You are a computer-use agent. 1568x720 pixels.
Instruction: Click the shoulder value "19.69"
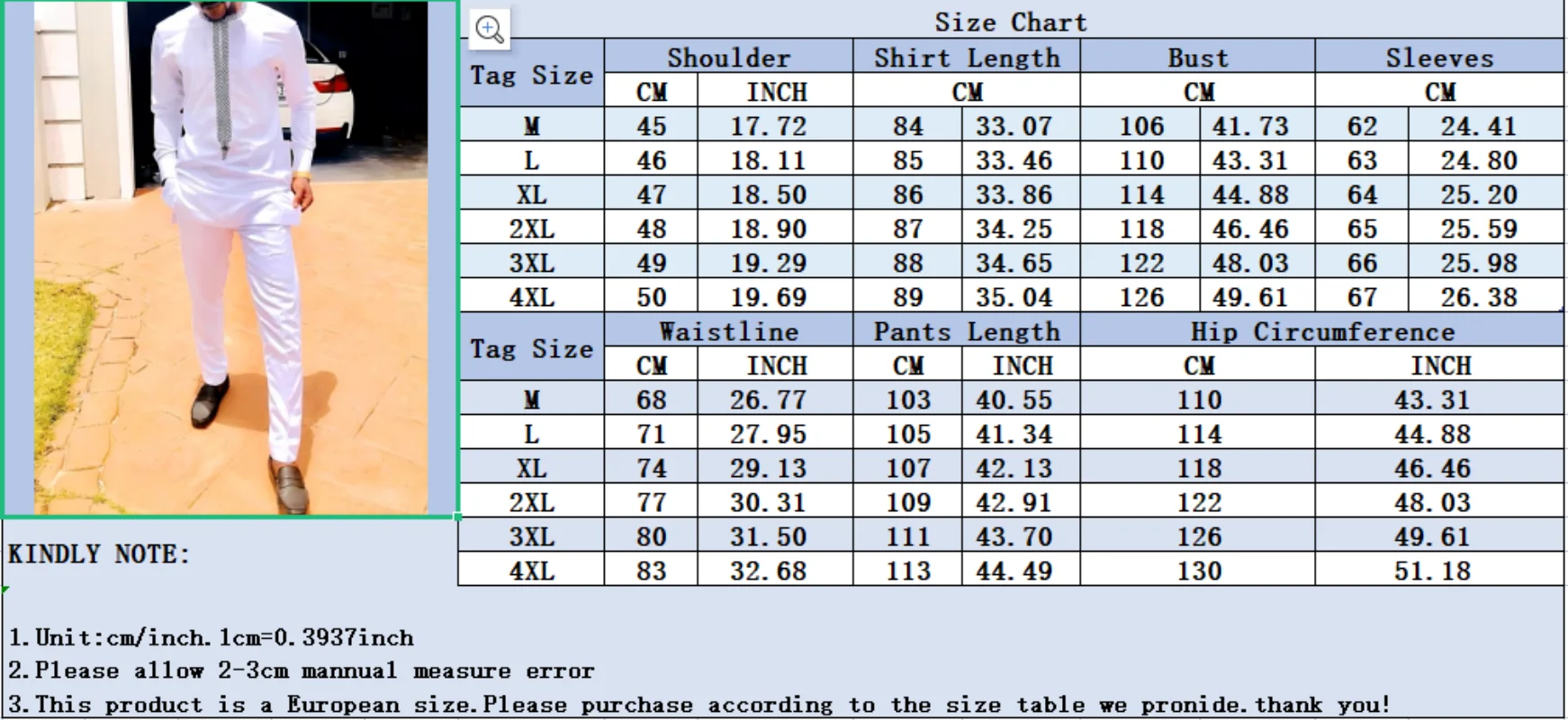[x=768, y=297]
